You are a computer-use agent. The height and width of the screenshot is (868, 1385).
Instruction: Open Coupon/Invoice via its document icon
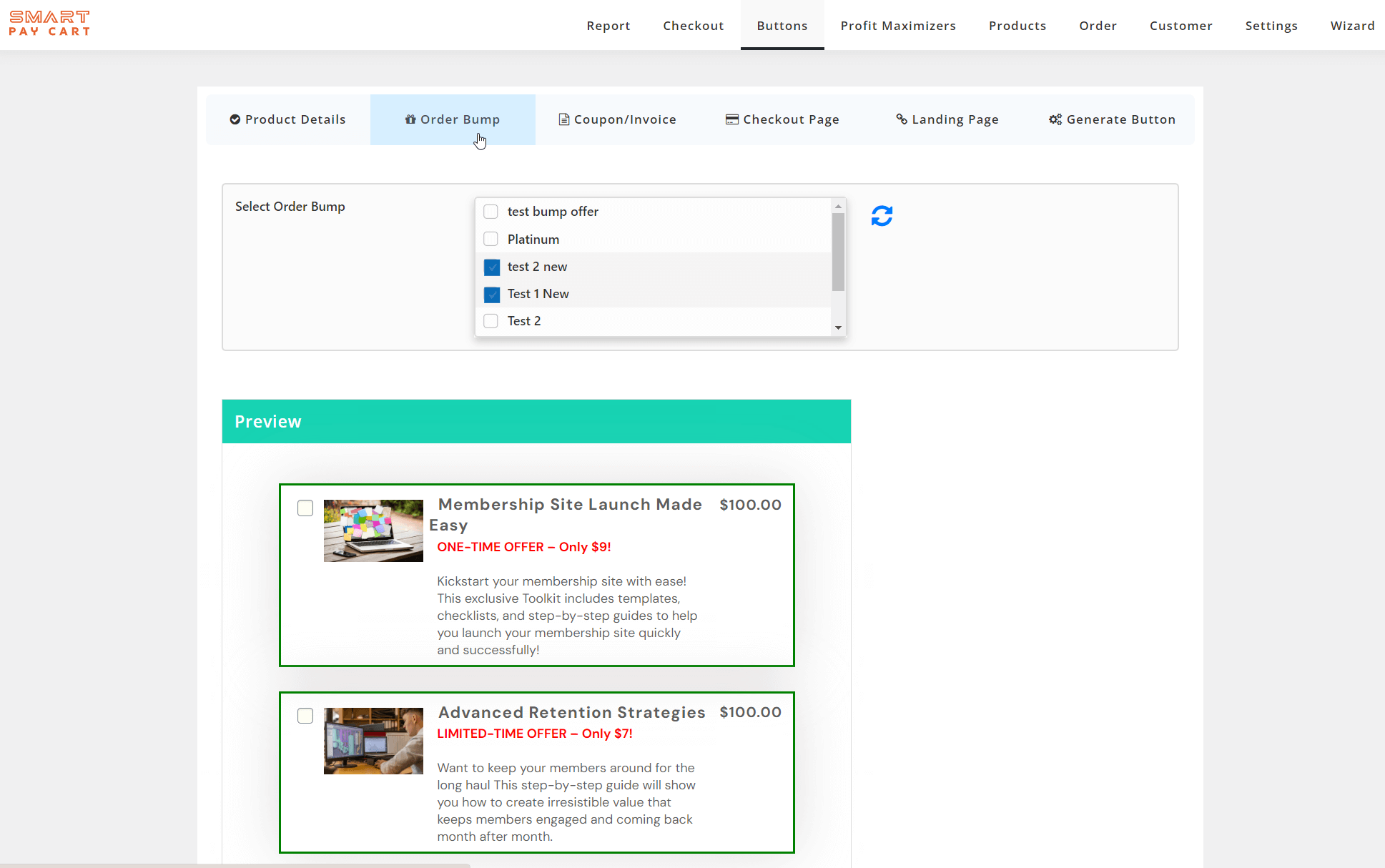564,119
